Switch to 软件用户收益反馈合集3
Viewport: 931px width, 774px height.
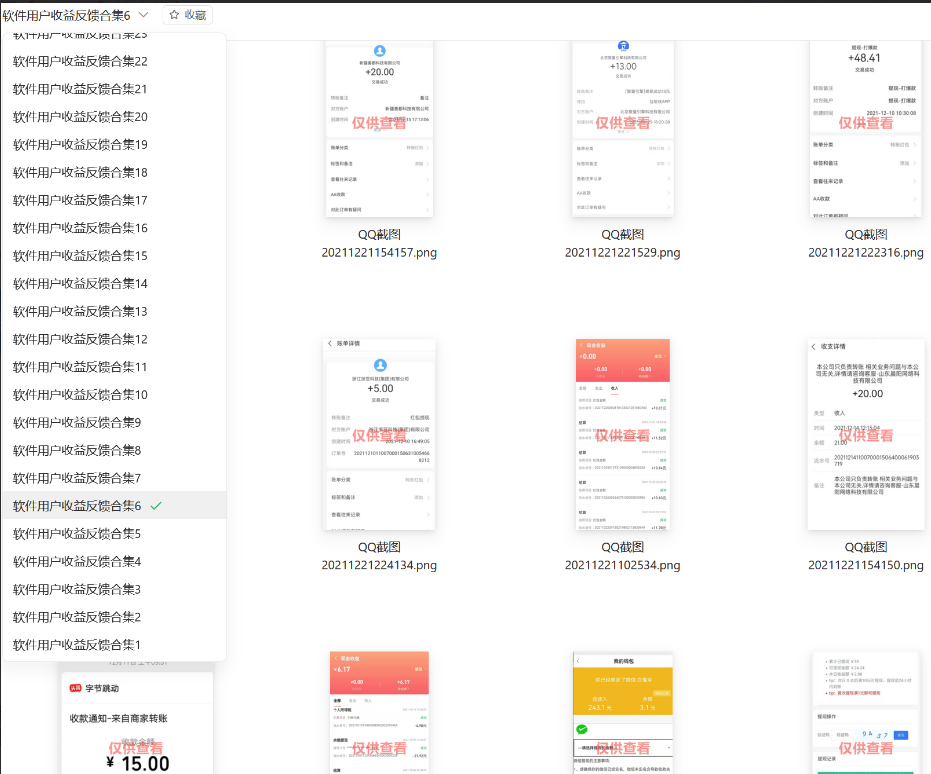point(77,589)
